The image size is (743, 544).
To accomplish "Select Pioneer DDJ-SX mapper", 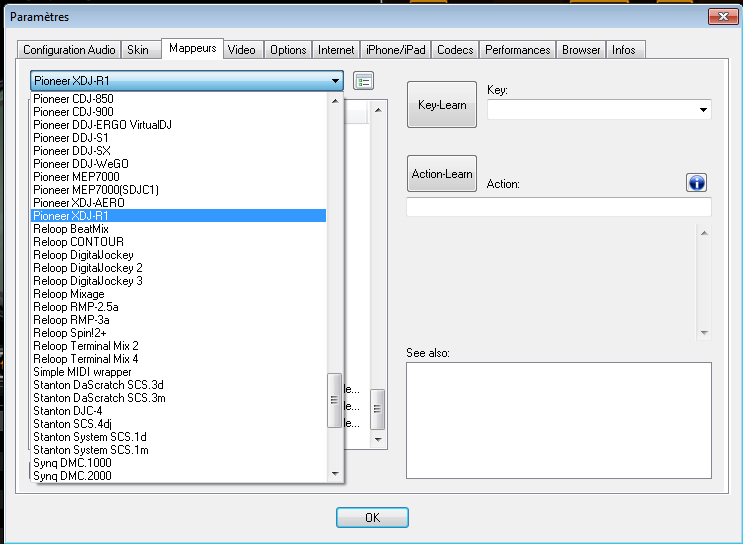I will (74, 150).
